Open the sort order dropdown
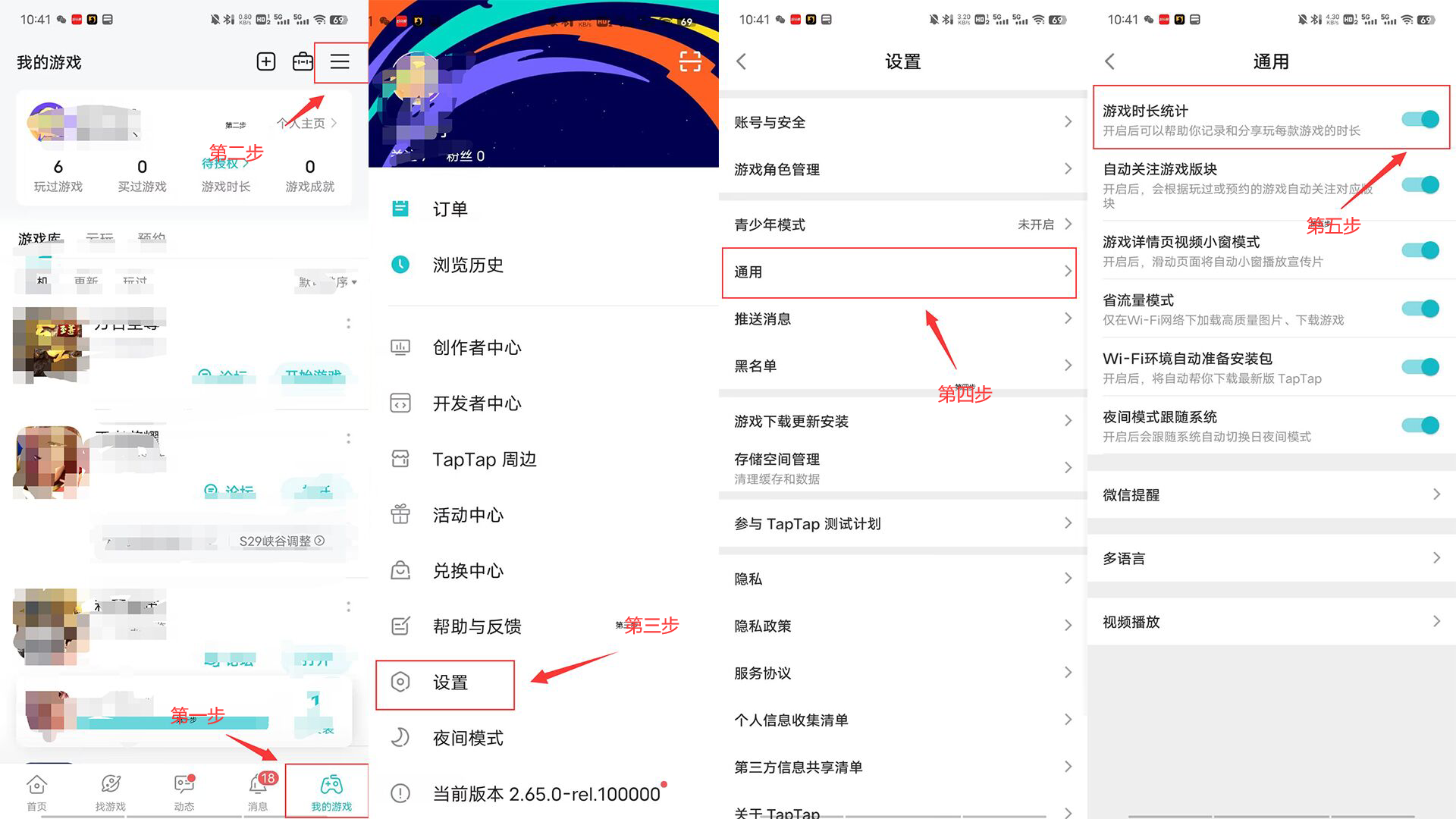Screen dimensions: 1456x819 click(328, 282)
